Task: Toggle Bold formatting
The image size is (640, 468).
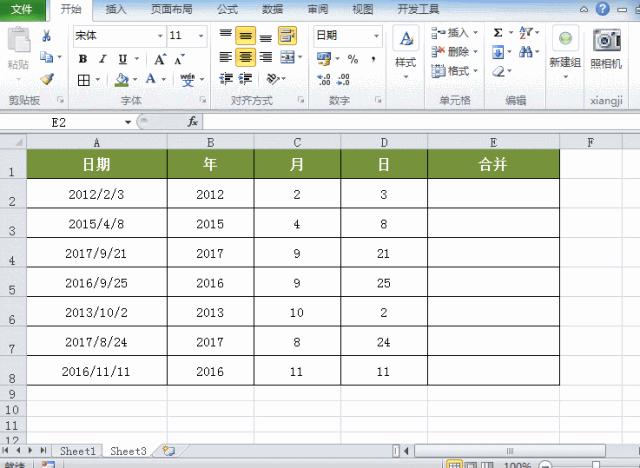Action: tap(83, 59)
